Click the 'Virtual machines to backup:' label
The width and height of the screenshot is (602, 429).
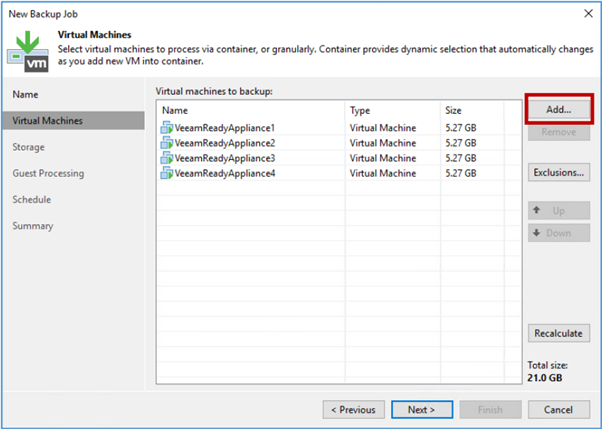point(214,91)
